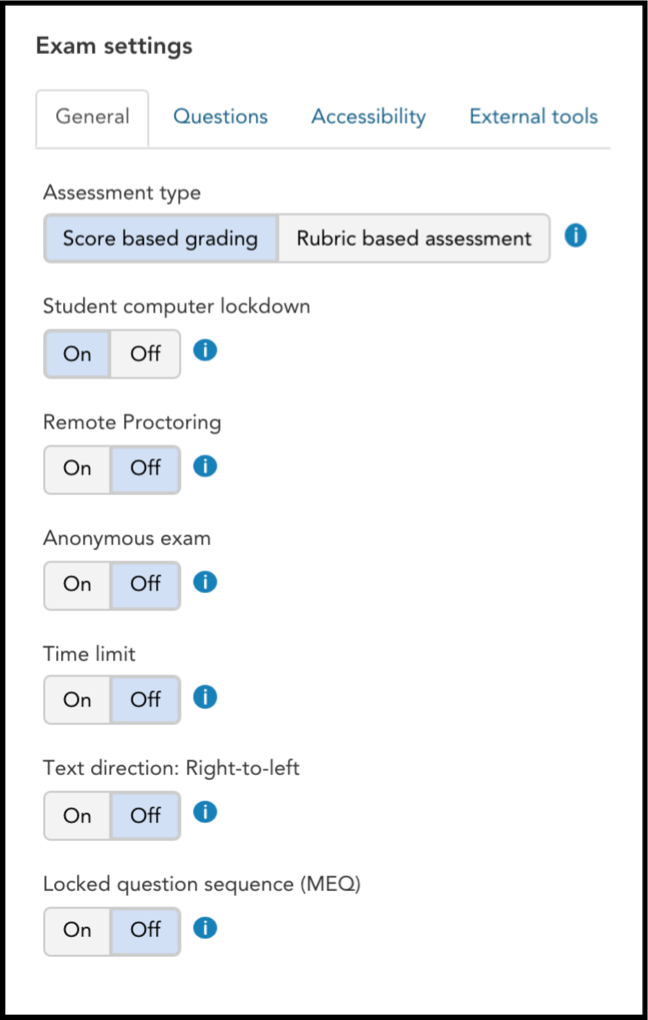View Time limit info tooltip icon
The height and width of the screenshot is (1020, 648).
[205, 697]
